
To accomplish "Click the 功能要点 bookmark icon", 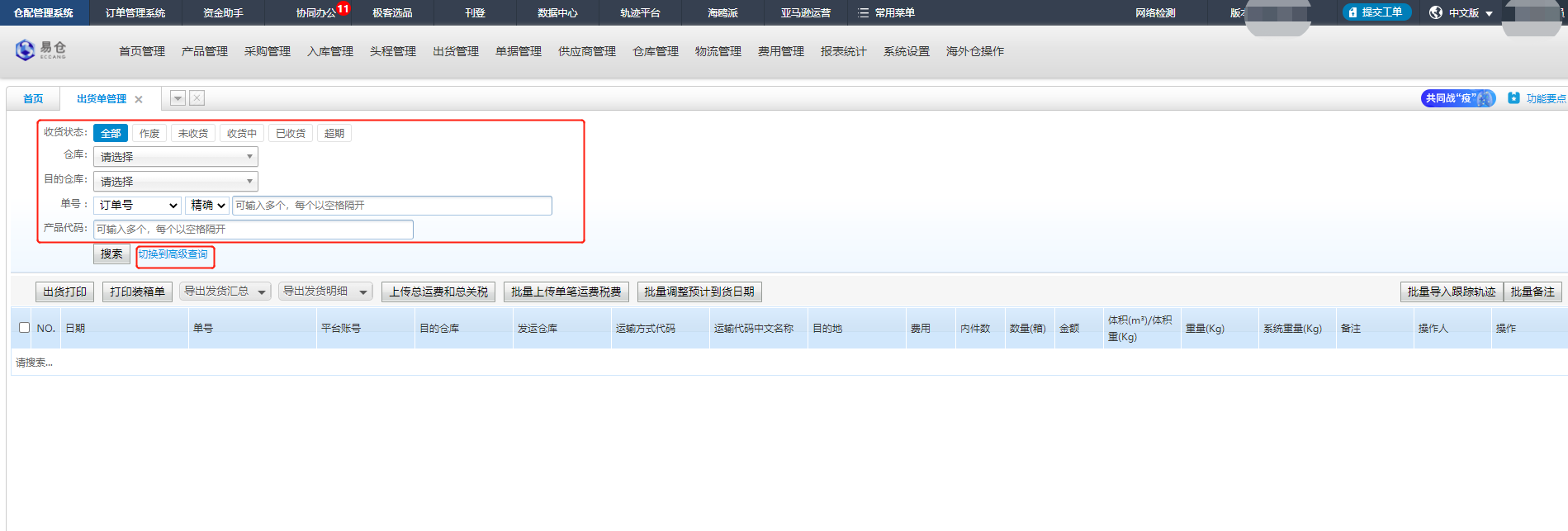I will coord(1514,98).
